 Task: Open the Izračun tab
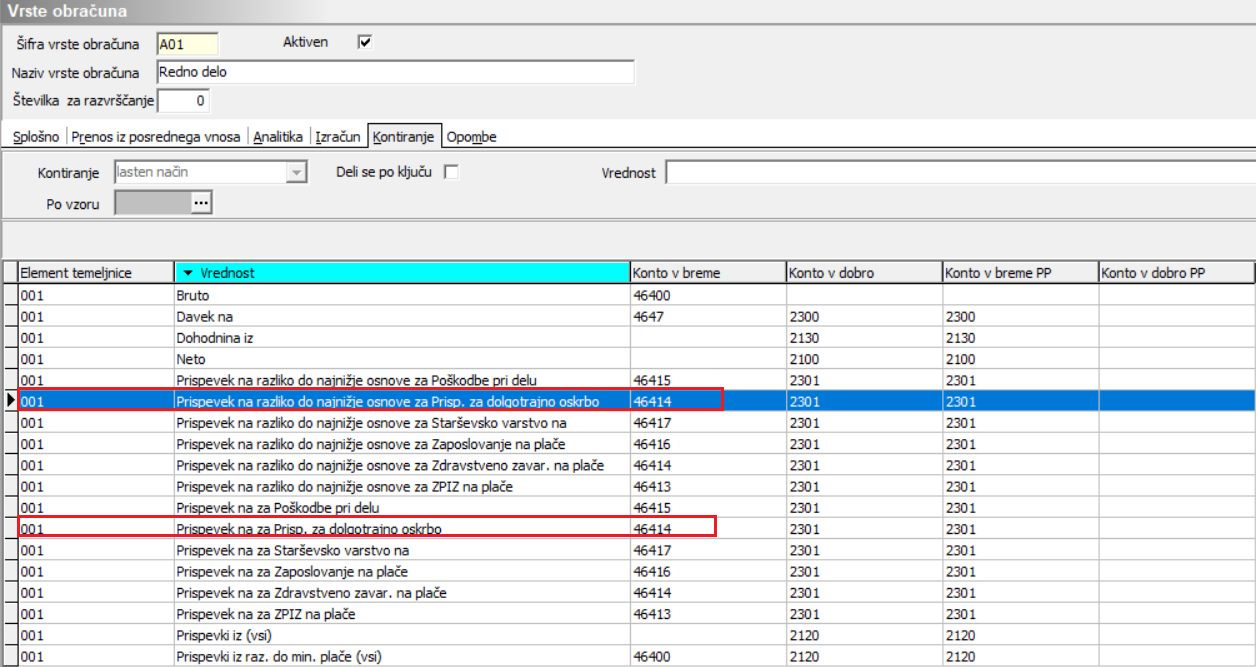(x=337, y=137)
